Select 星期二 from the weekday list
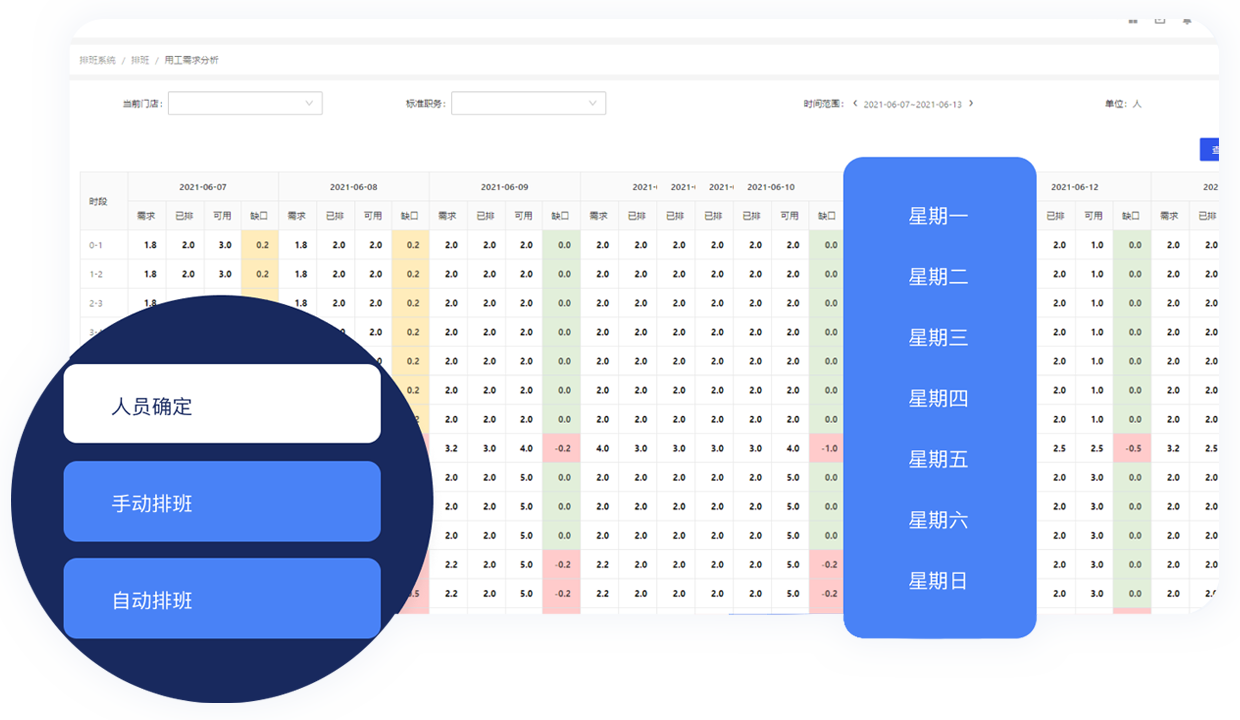The height and width of the screenshot is (720, 1240). click(x=938, y=277)
